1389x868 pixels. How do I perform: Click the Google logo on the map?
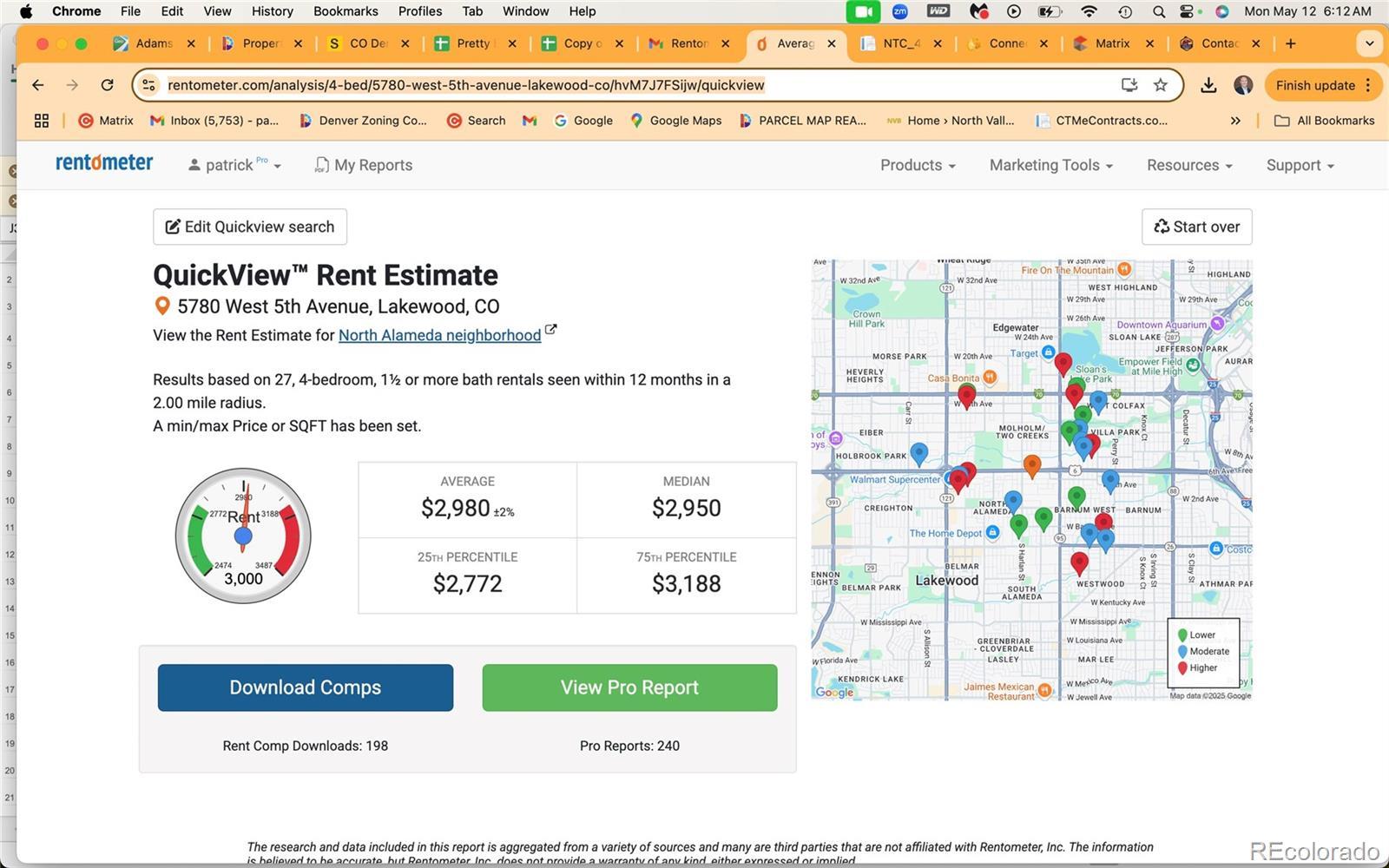pos(834,692)
